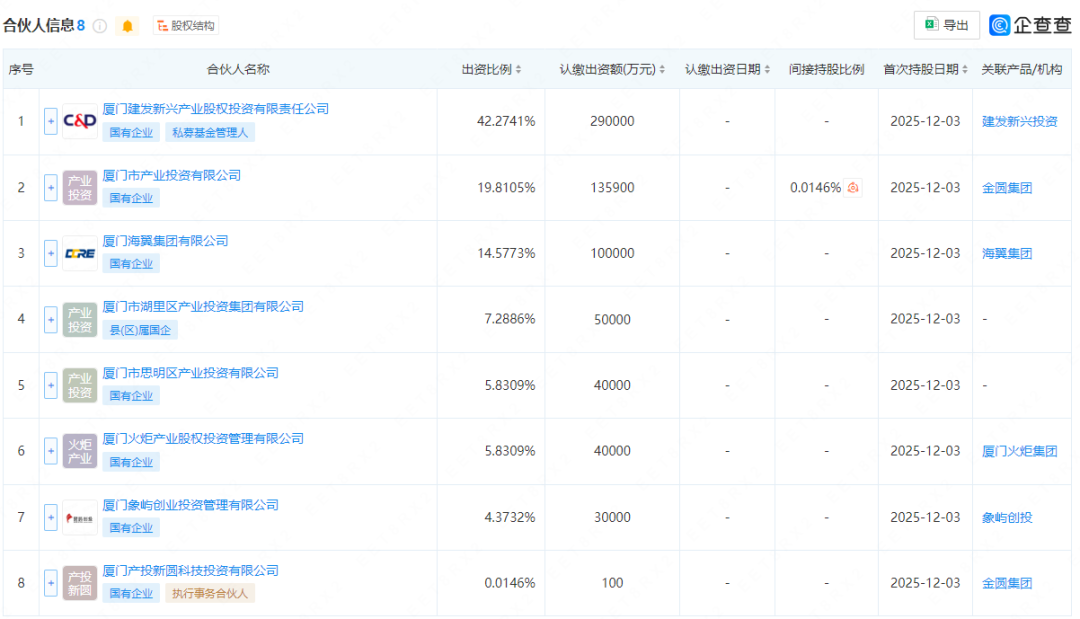The image size is (1080, 619).
Task: Click the 135900 capital amount cell
Action: (x=612, y=187)
